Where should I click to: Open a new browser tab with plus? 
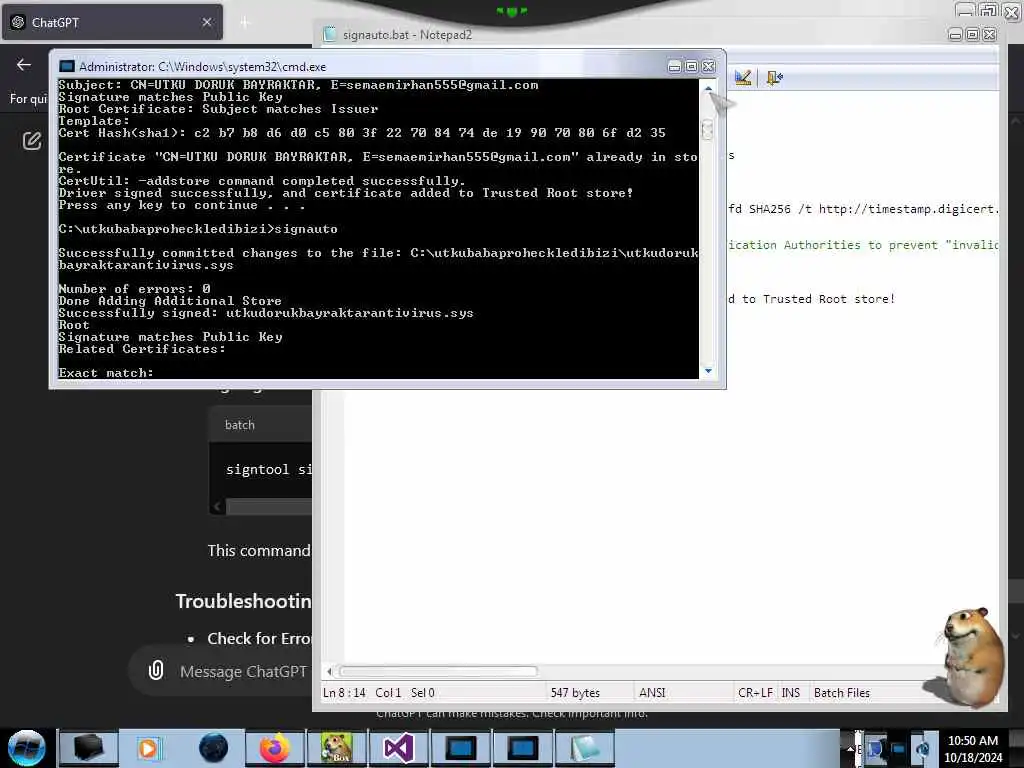coord(245,23)
